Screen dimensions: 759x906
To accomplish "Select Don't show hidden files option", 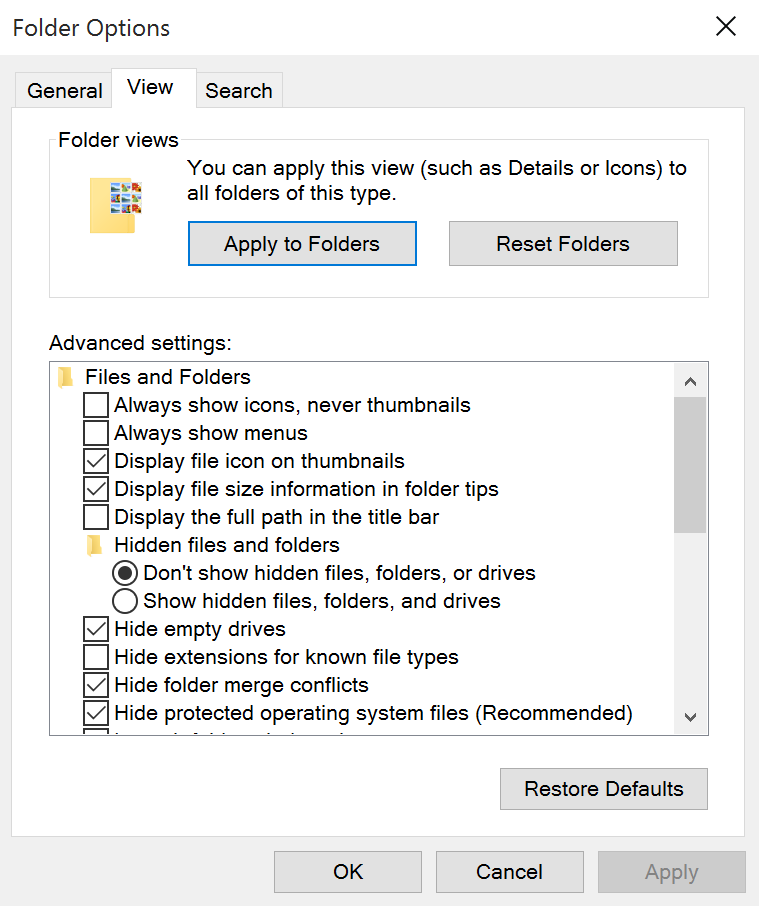I will click(125, 573).
